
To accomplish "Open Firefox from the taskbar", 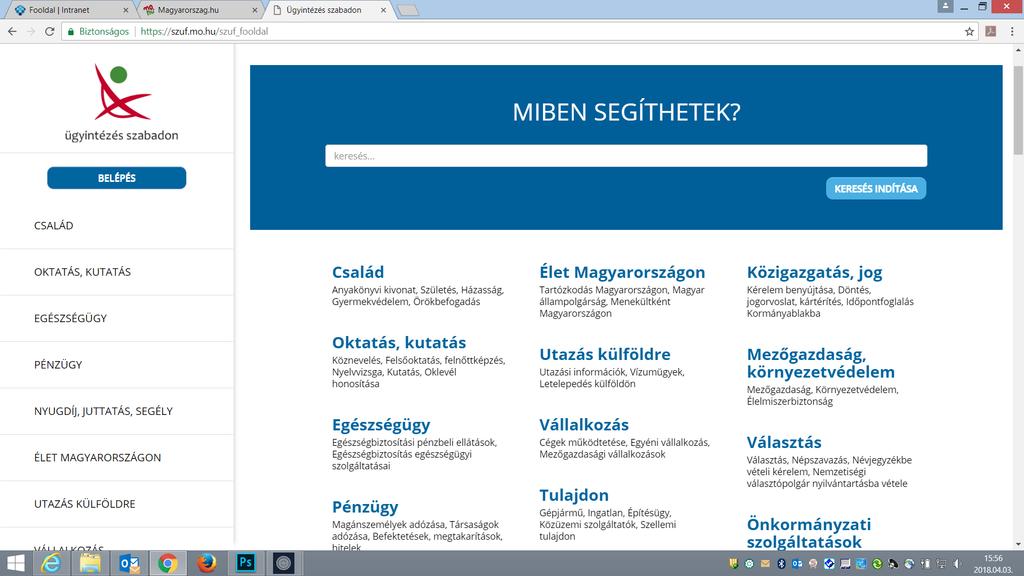I will pos(207,563).
